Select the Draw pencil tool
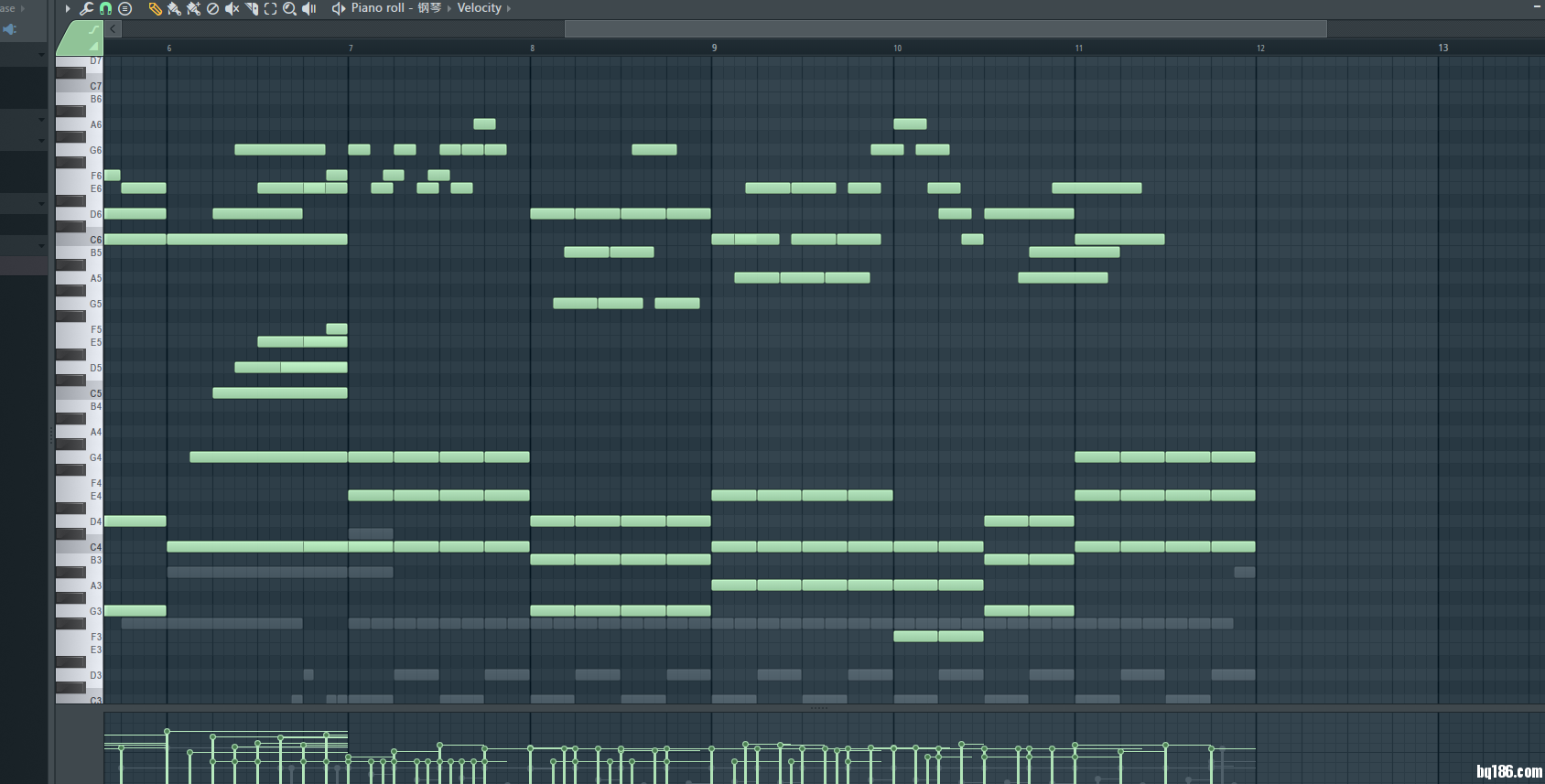Viewport: 1545px width, 784px height. (x=155, y=8)
